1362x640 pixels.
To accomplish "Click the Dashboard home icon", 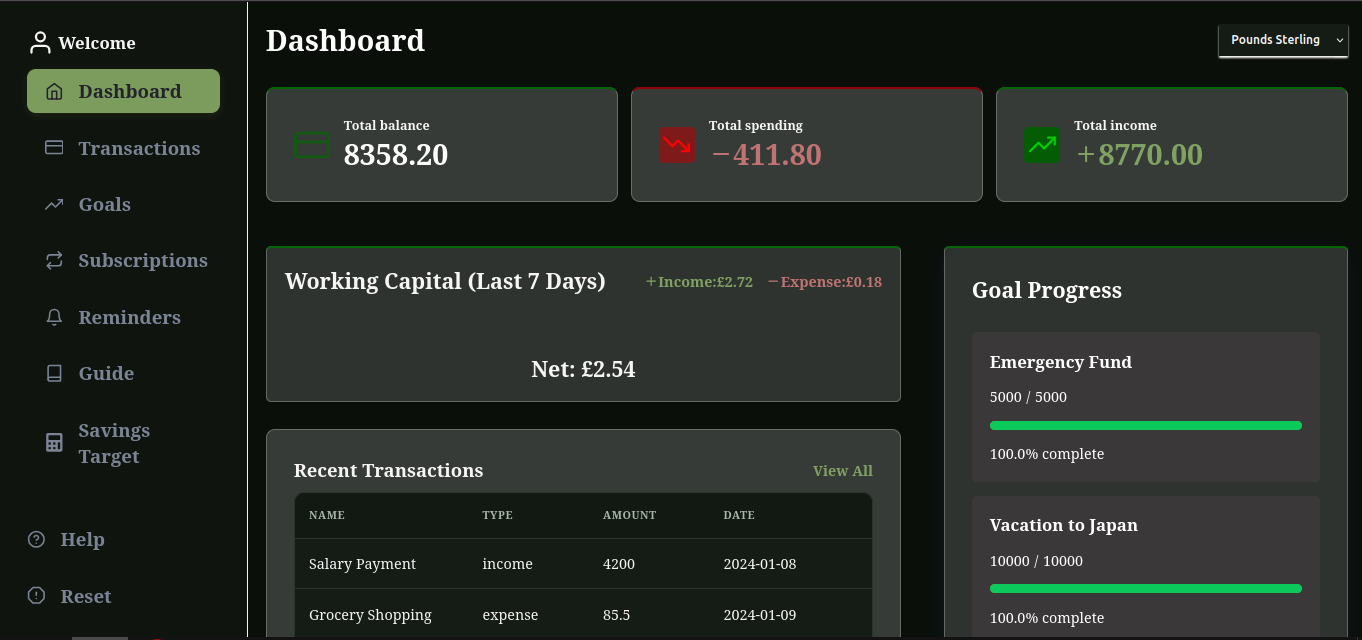I will tap(55, 92).
